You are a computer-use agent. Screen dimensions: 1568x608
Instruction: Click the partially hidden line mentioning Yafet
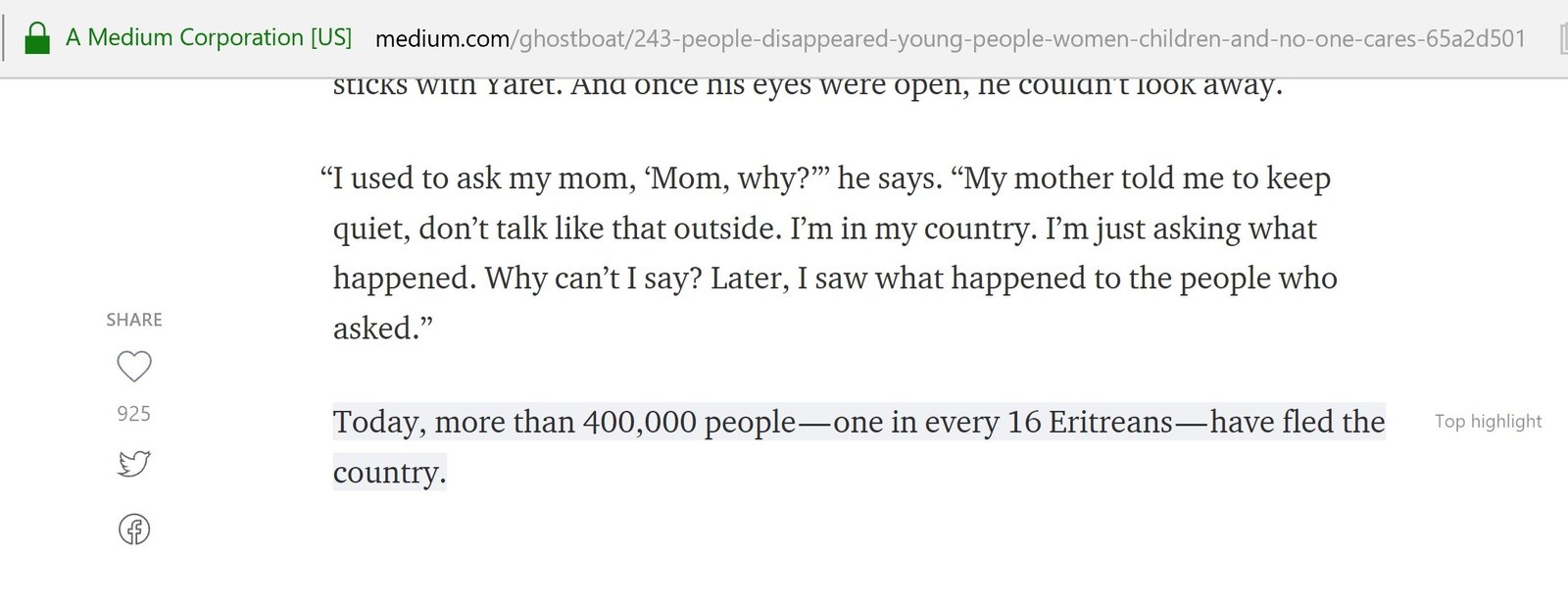tap(808, 86)
